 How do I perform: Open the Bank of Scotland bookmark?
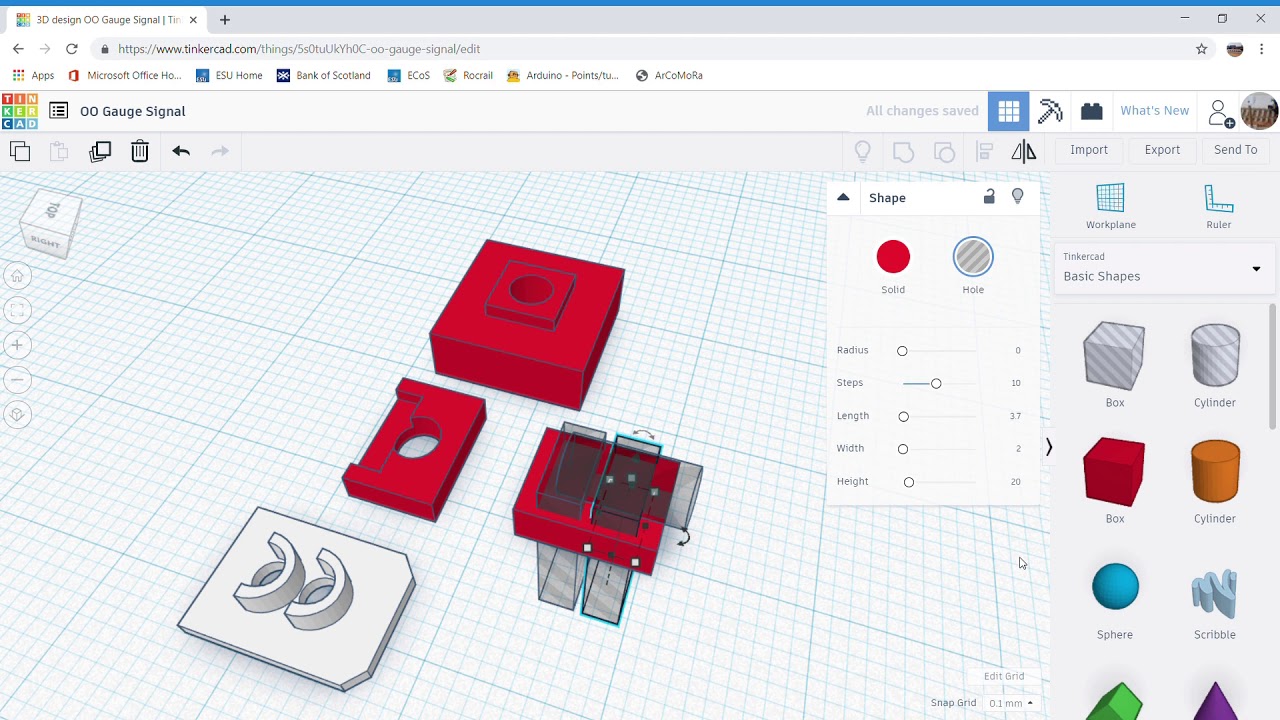323,75
